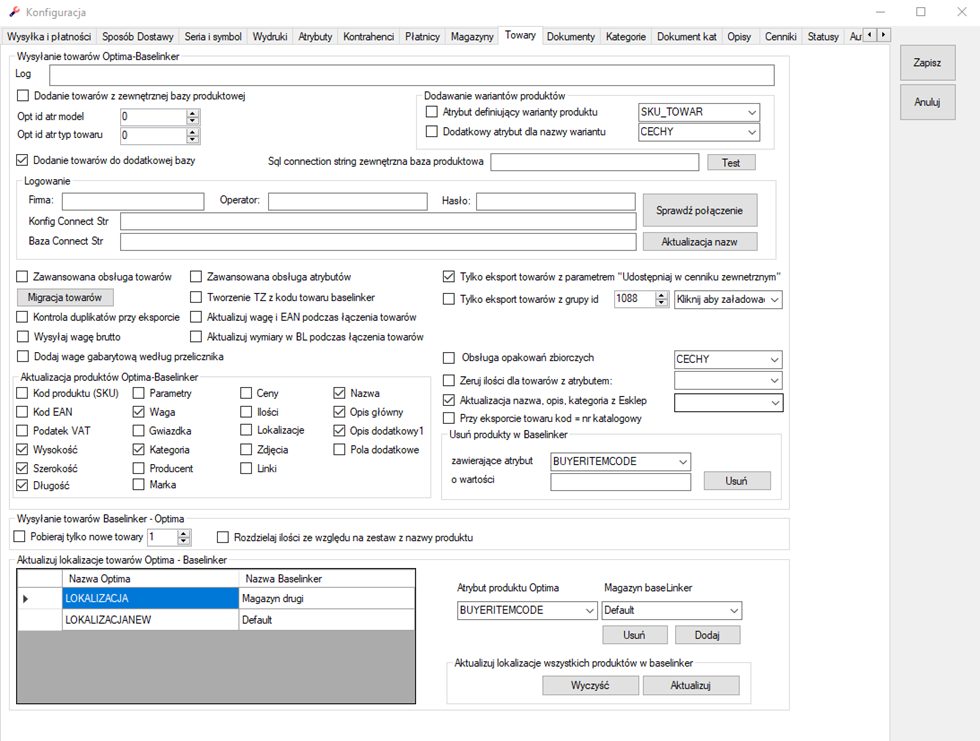Image resolution: width=980 pixels, height=741 pixels.
Task: Open the BUYERITEMCODE dropdown under Usuń produkty
Action: pyautogui.click(x=683, y=462)
